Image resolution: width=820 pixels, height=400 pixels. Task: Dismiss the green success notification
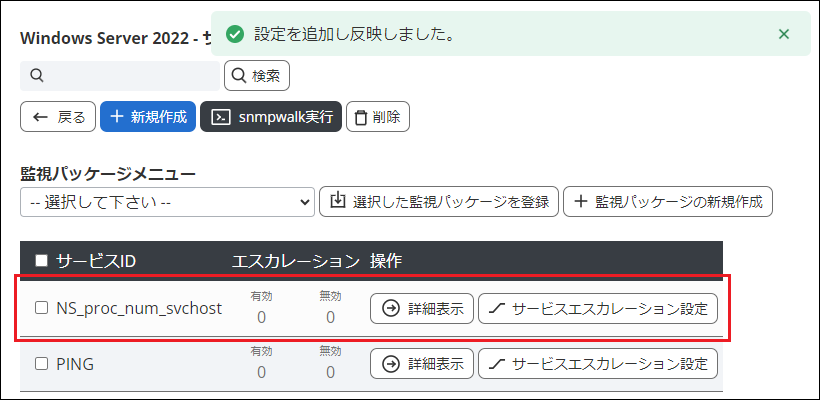coord(784,34)
